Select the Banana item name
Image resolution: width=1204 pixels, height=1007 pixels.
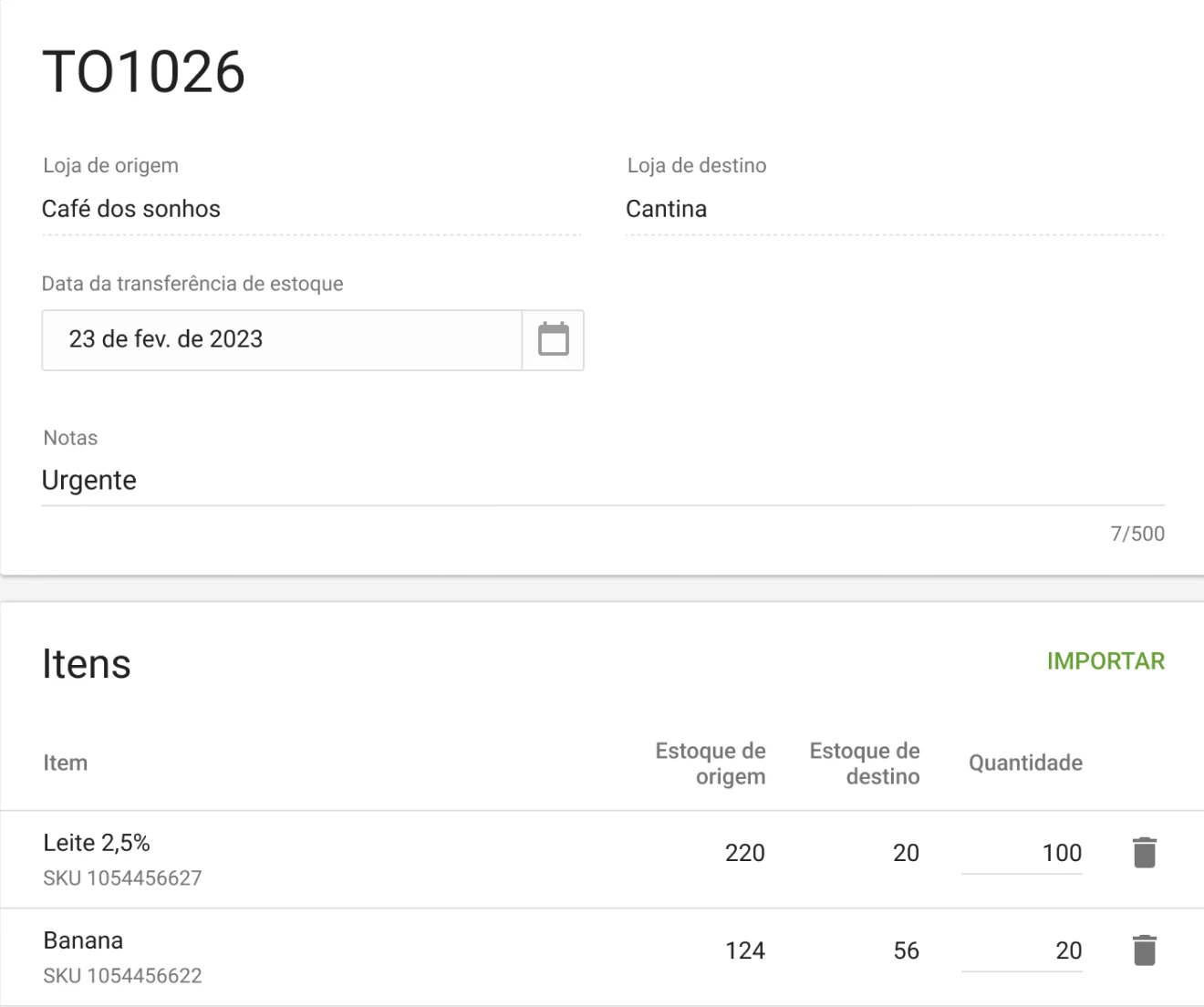click(x=83, y=940)
